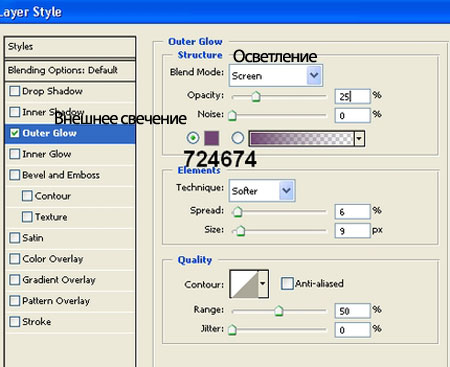This screenshot has height=367, width=450.
Task: Uncheck the Outer Glow checkbox
Action: coord(15,133)
